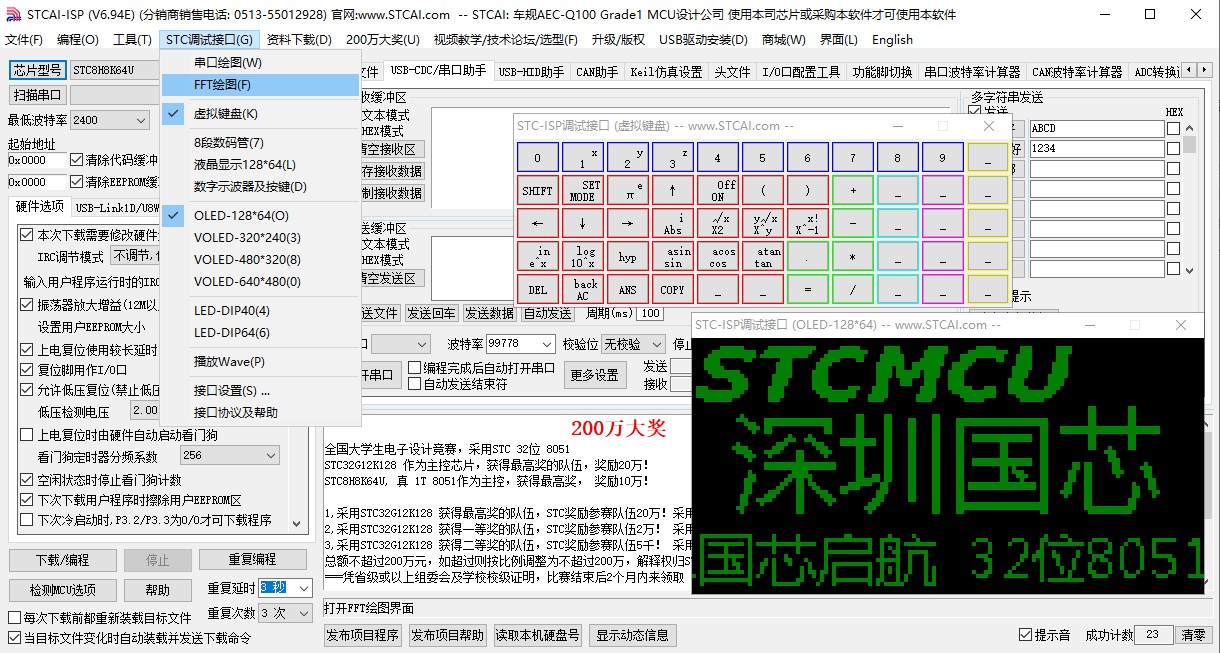This screenshot has height=653, width=1220.
Task: Click the 扫描串口 button
Action: click(39, 95)
